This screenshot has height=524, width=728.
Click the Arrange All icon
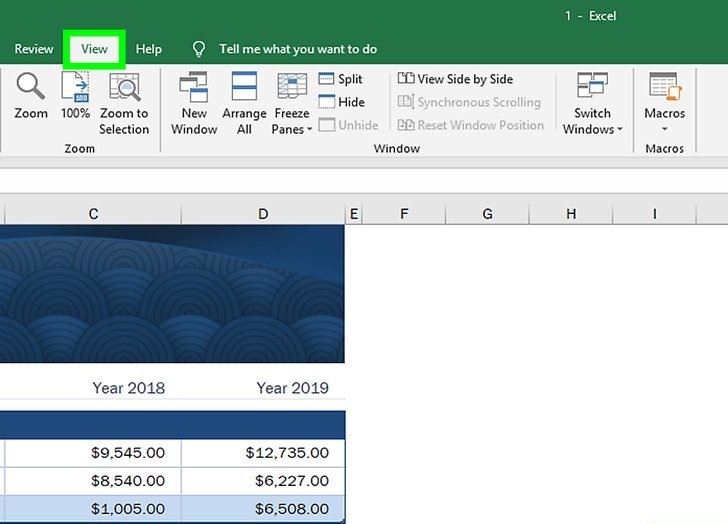tap(244, 87)
